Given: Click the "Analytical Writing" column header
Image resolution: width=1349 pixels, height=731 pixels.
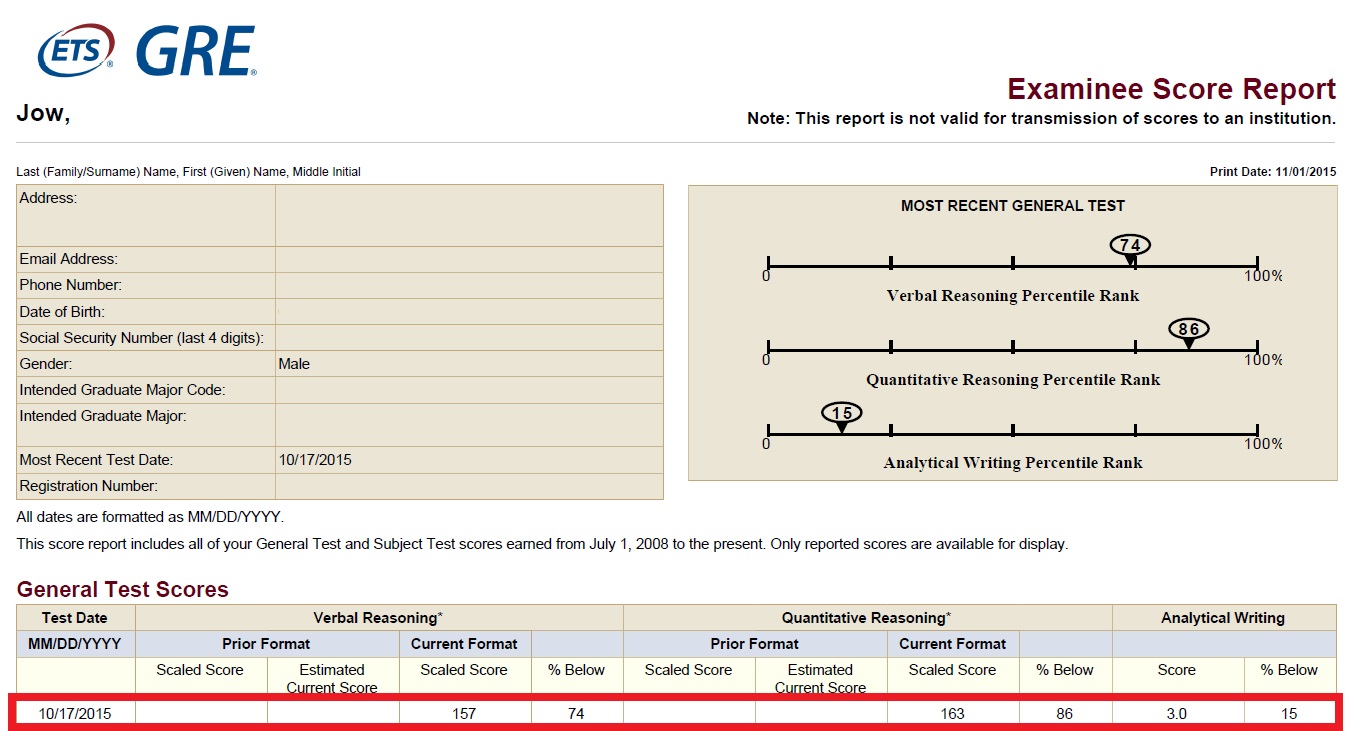Looking at the screenshot, I should 1223,618.
